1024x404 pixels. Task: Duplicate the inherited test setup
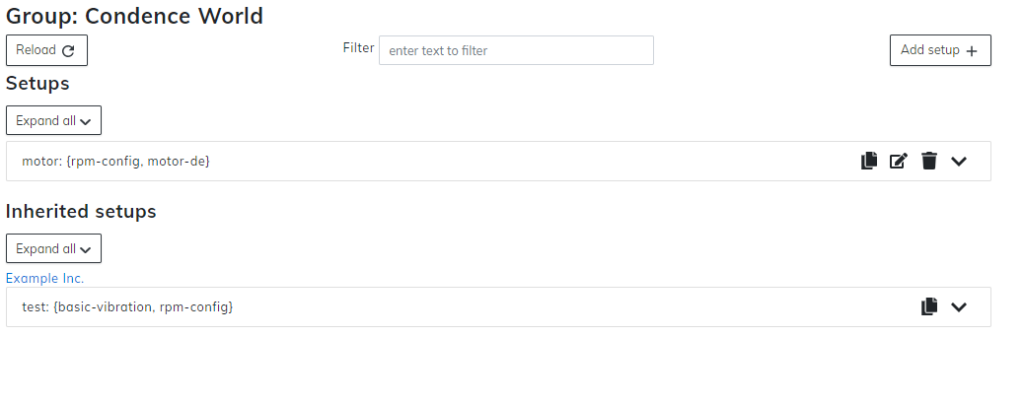929,307
